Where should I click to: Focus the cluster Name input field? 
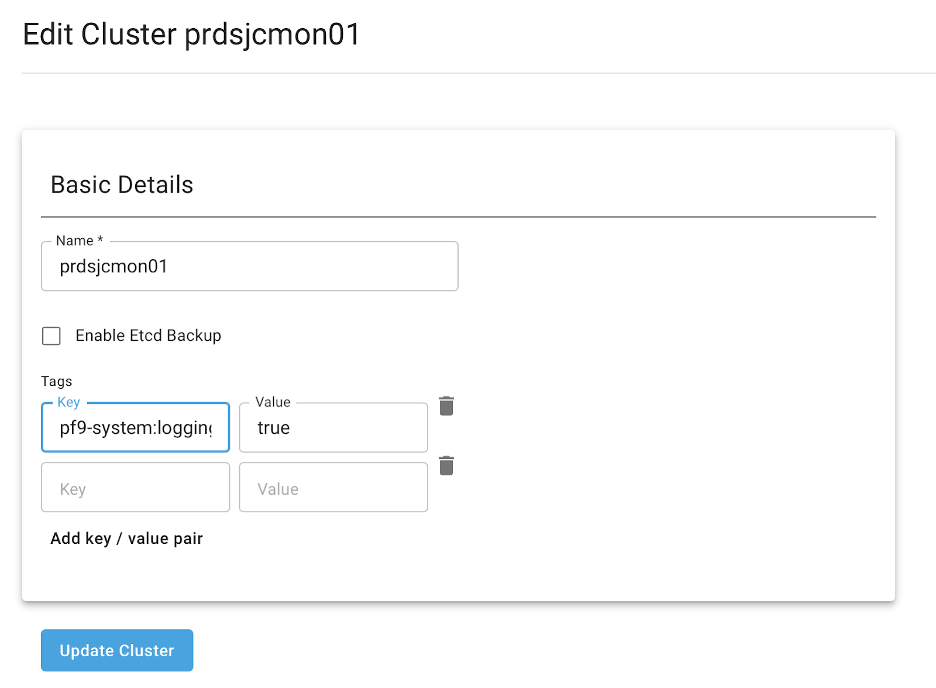click(x=249, y=267)
